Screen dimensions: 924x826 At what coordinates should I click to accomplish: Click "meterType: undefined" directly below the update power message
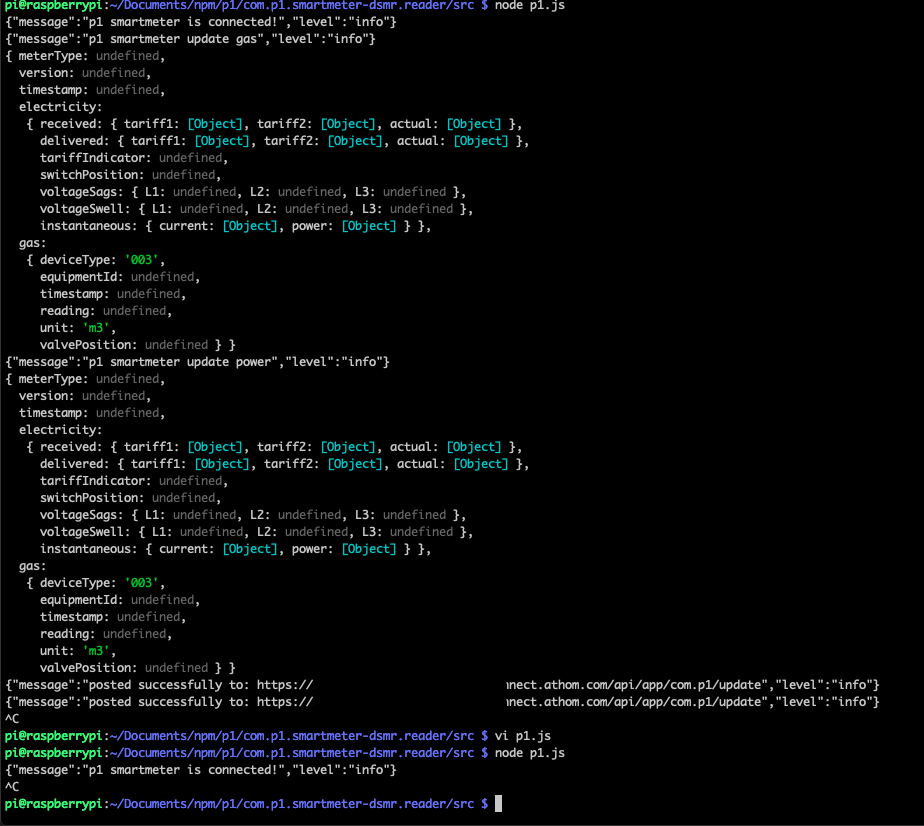[91, 379]
